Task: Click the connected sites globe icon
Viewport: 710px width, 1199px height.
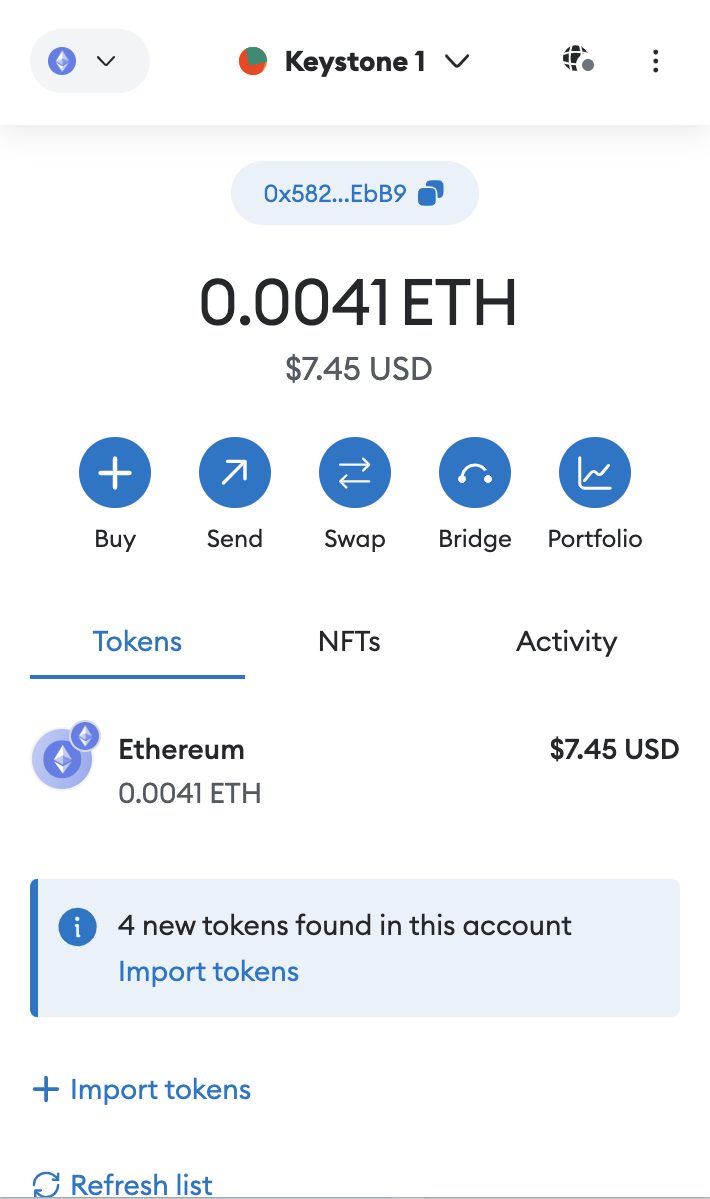Action: tap(578, 61)
